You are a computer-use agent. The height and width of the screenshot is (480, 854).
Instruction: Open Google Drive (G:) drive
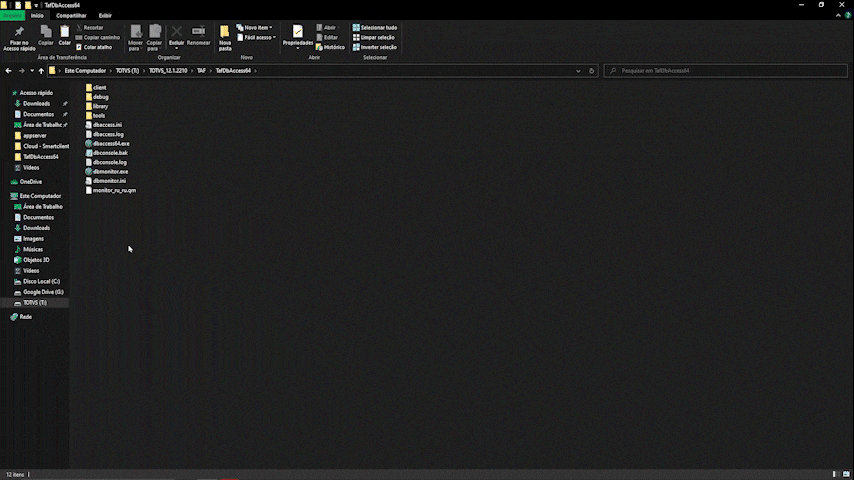pyautogui.click(x=39, y=292)
